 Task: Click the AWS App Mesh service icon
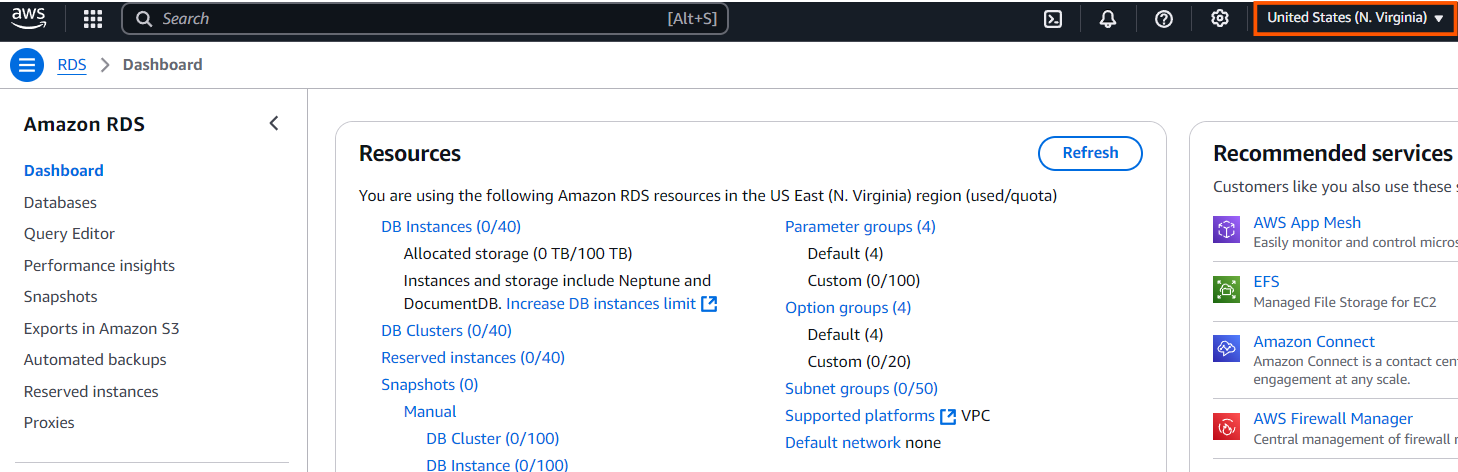[x=1227, y=230]
